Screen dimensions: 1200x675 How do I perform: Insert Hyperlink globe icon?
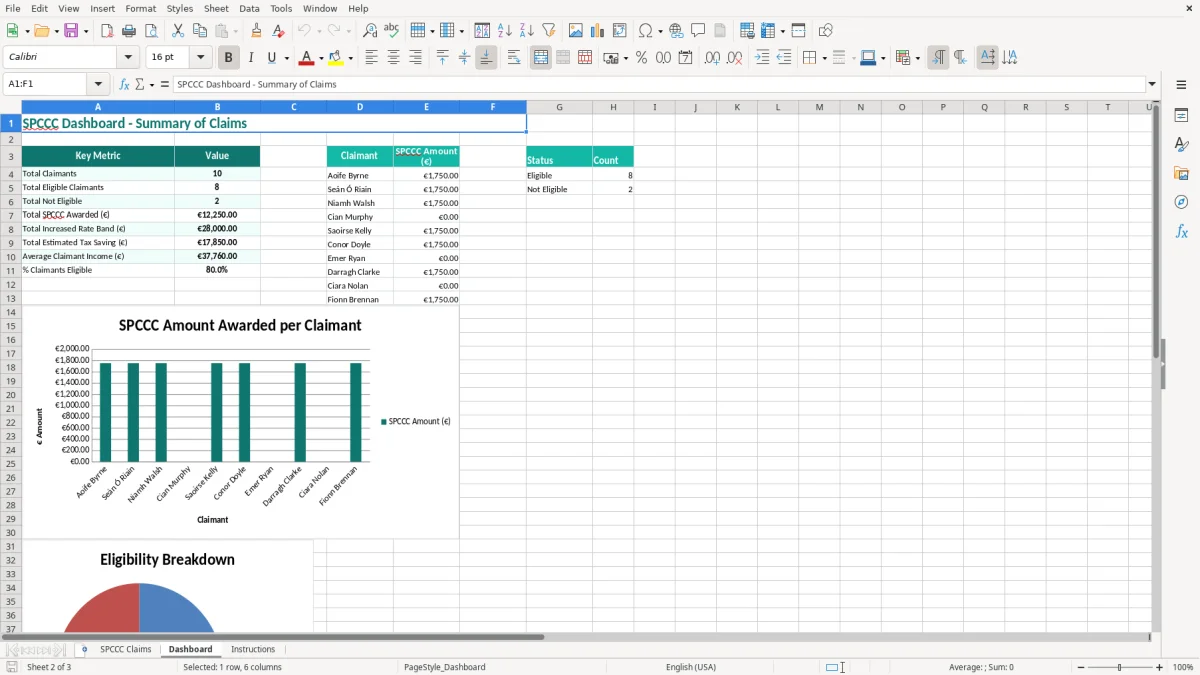(x=676, y=31)
